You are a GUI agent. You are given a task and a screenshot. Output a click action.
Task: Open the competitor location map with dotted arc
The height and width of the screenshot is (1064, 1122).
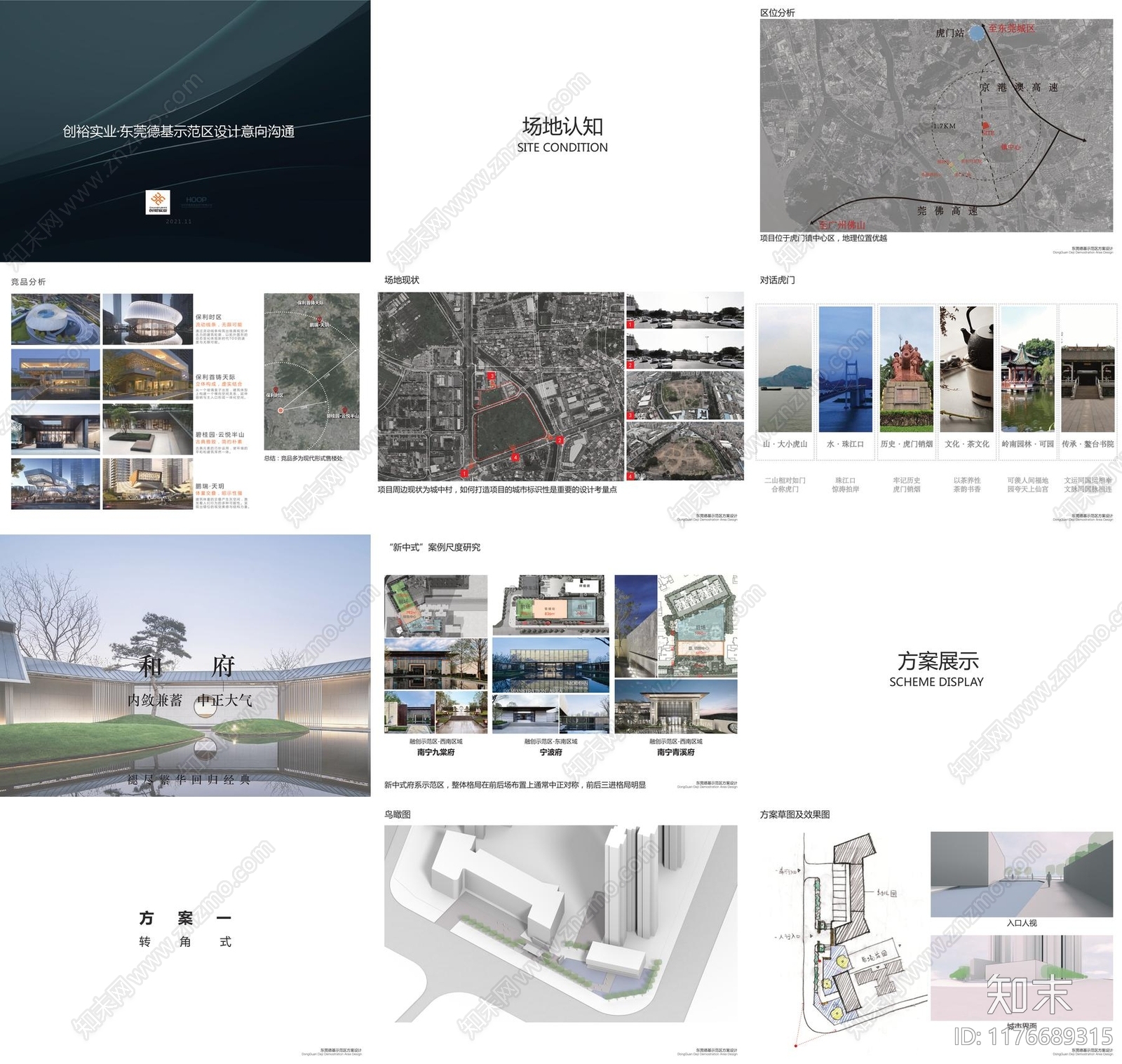click(x=311, y=372)
